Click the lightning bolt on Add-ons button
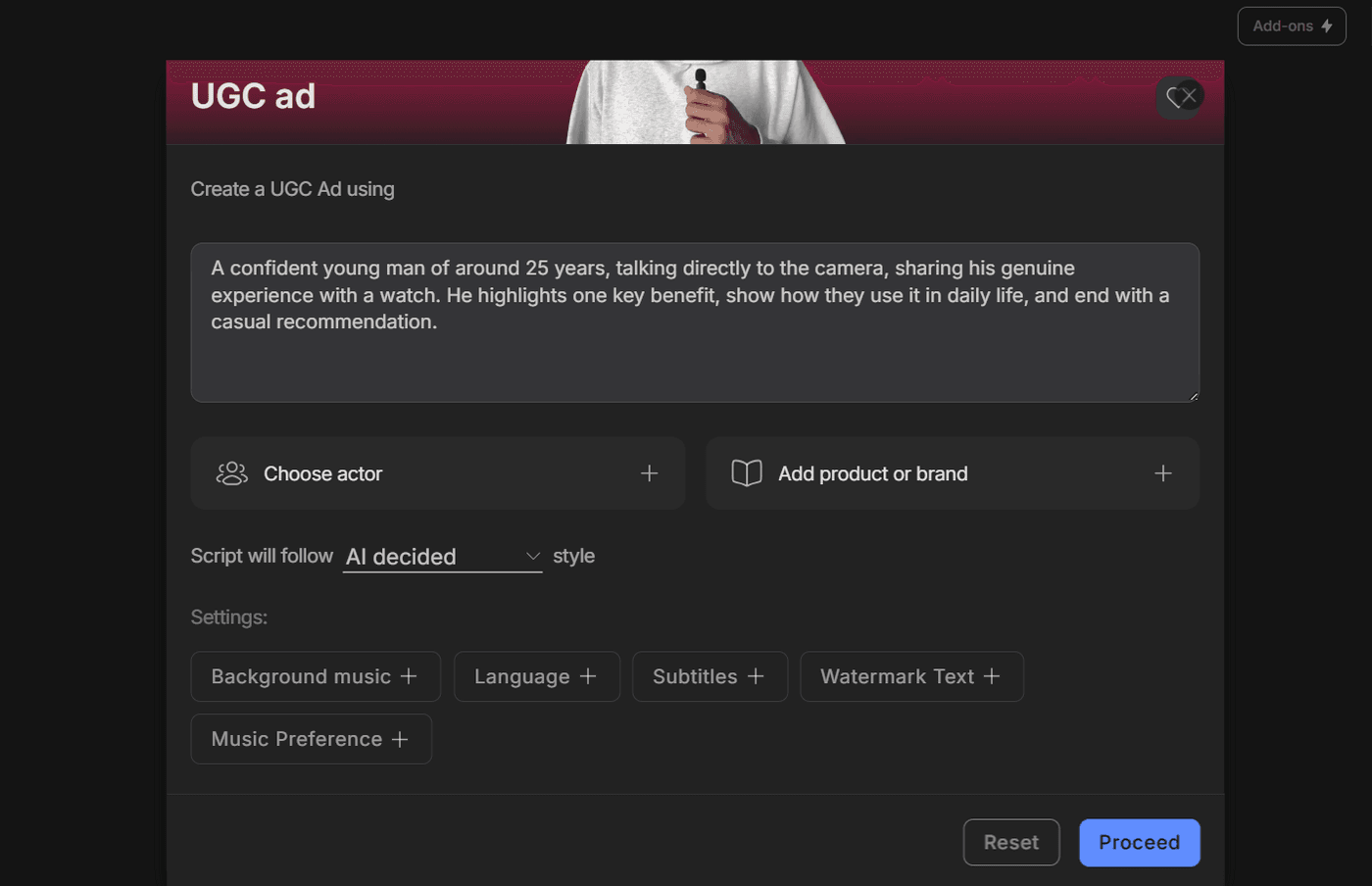 pyautogui.click(x=1325, y=25)
